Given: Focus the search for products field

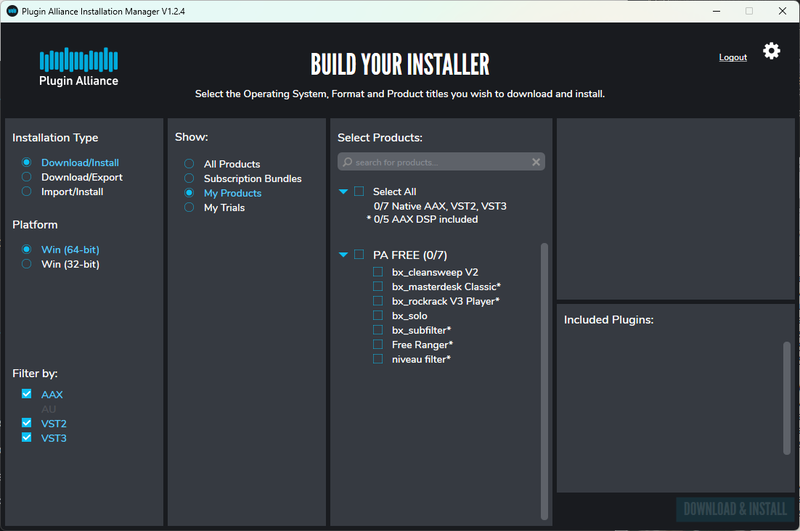Looking at the screenshot, I should [441, 162].
